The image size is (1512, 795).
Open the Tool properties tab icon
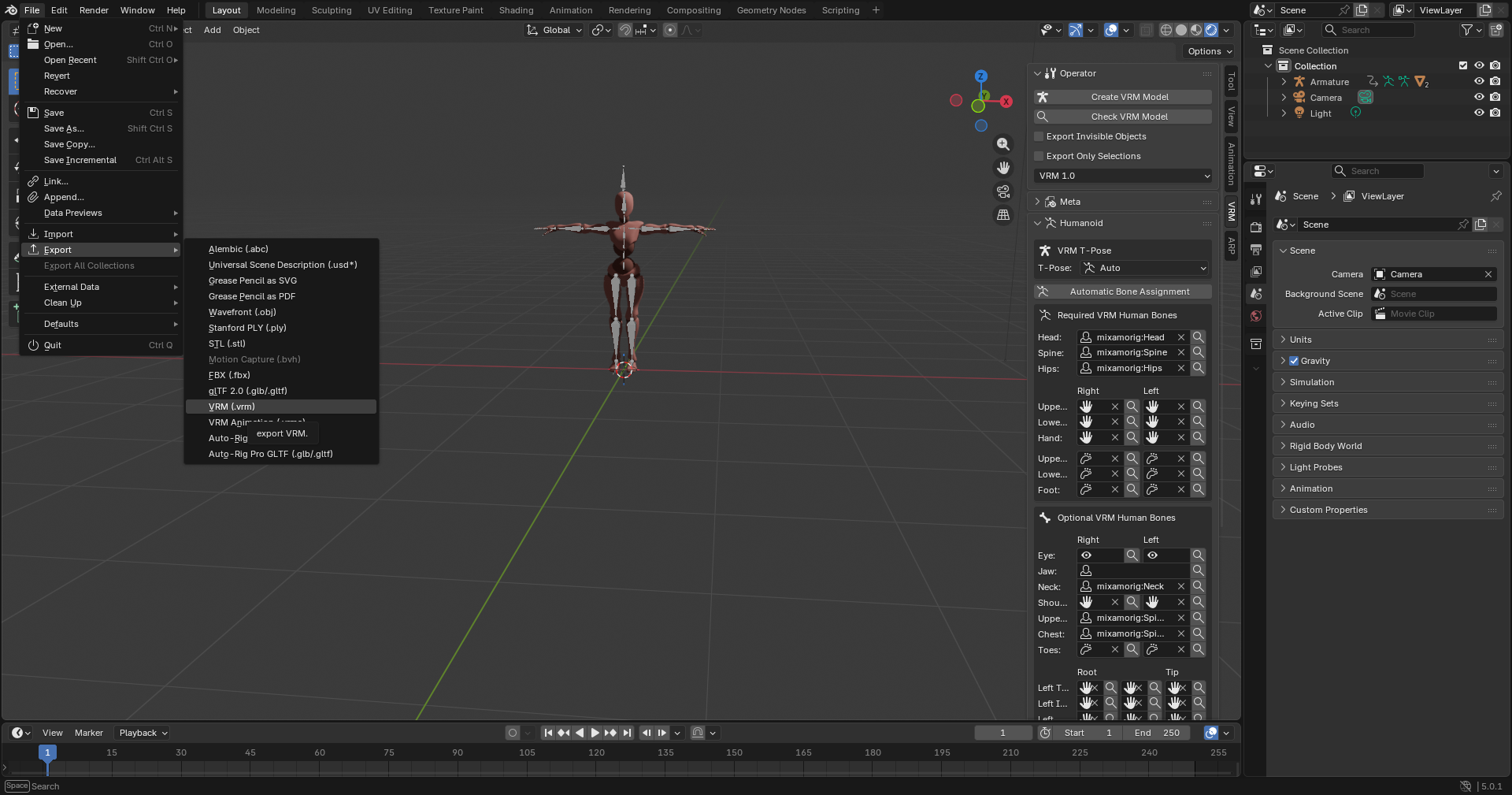(x=1256, y=199)
